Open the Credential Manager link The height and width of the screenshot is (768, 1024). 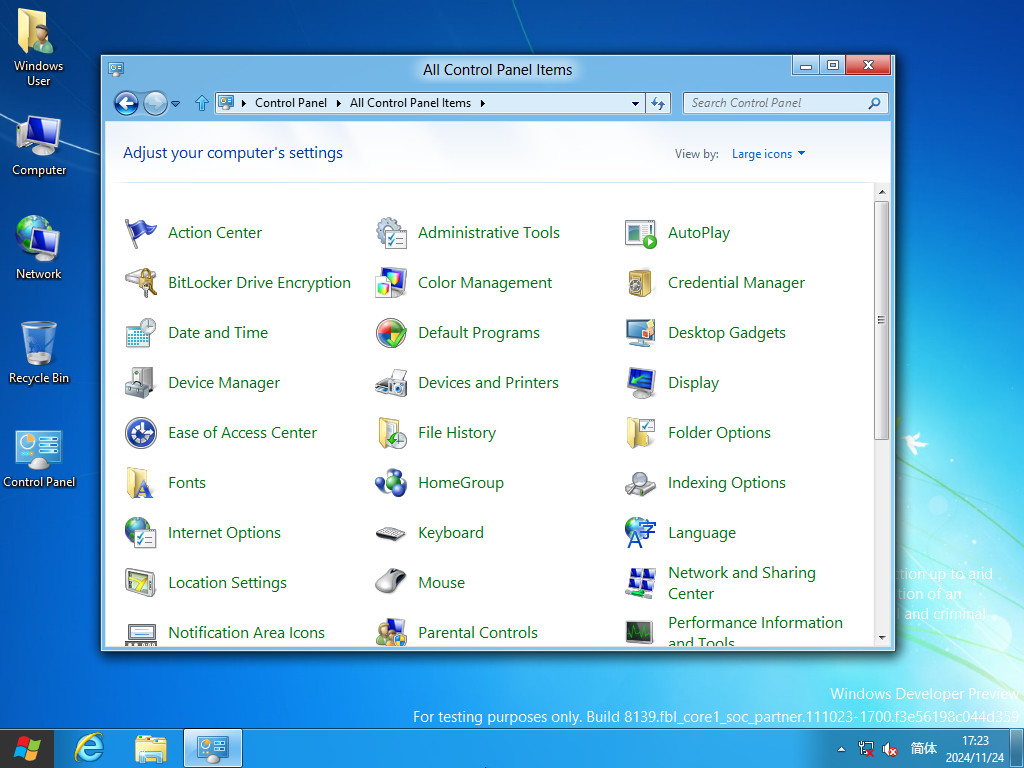(736, 283)
